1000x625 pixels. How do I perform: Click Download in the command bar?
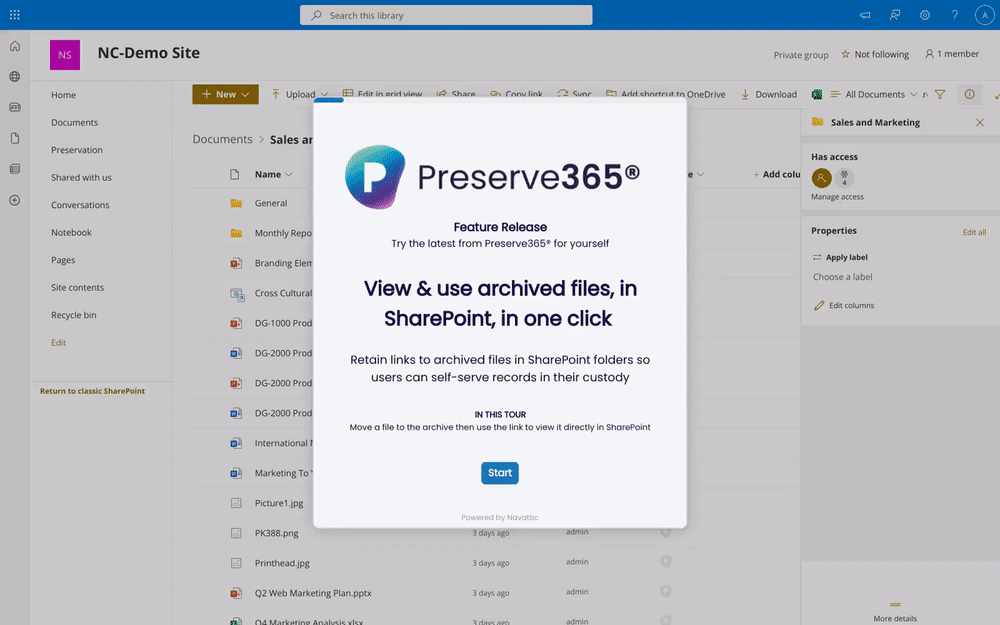[x=768, y=94]
